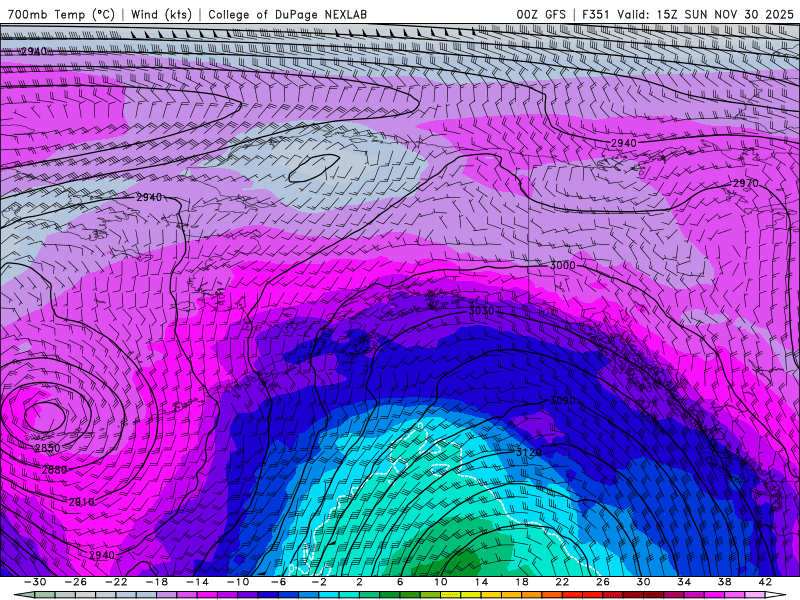Select the 2880 height contour label

[54, 470]
